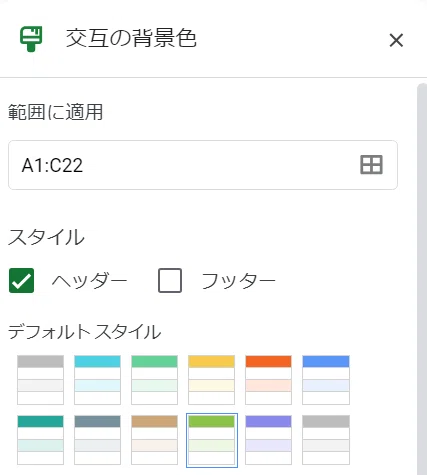Uncheck the ヘッダー checkbox
Viewport: 427px width, 475px height.
[x=22, y=280]
